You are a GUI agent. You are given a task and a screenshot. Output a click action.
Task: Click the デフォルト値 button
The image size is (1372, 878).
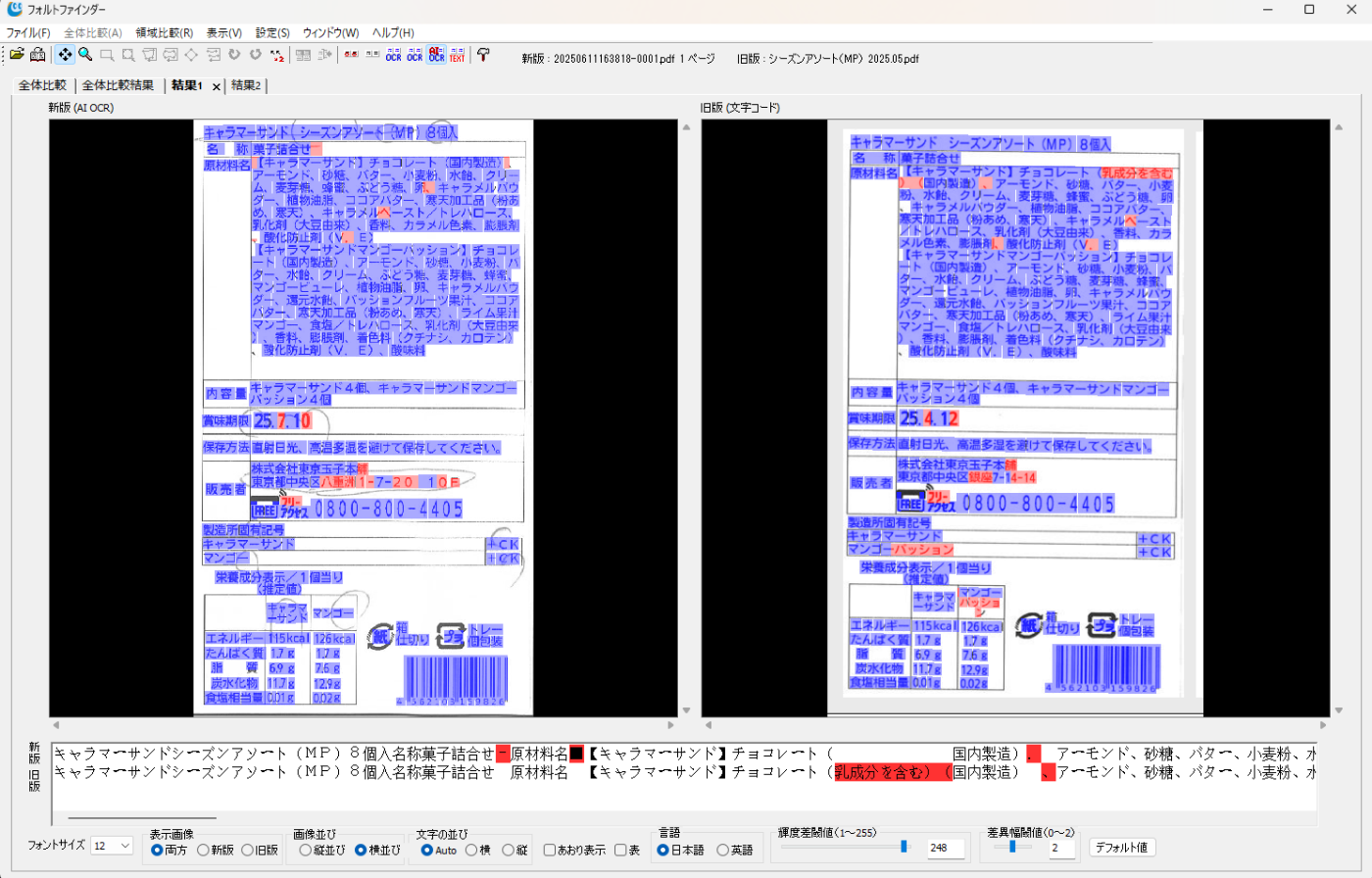click(1123, 848)
